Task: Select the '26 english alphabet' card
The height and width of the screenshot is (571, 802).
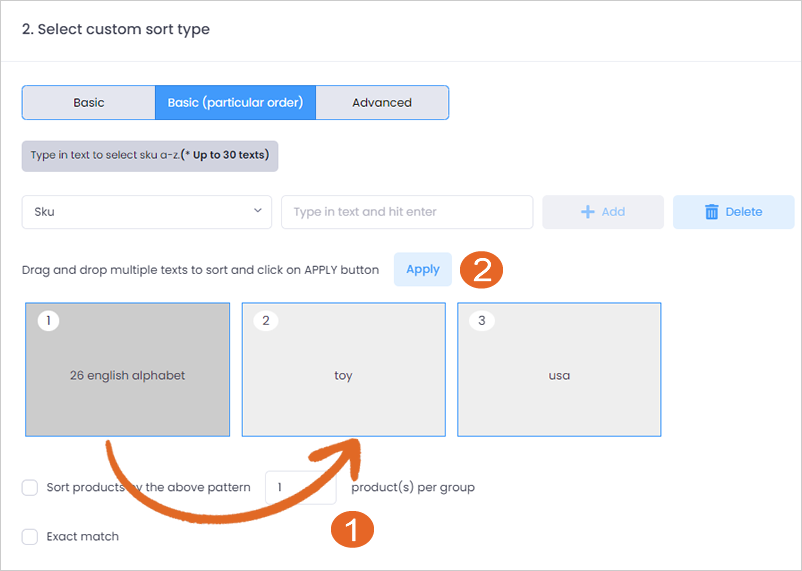Action: (x=127, y=369)
